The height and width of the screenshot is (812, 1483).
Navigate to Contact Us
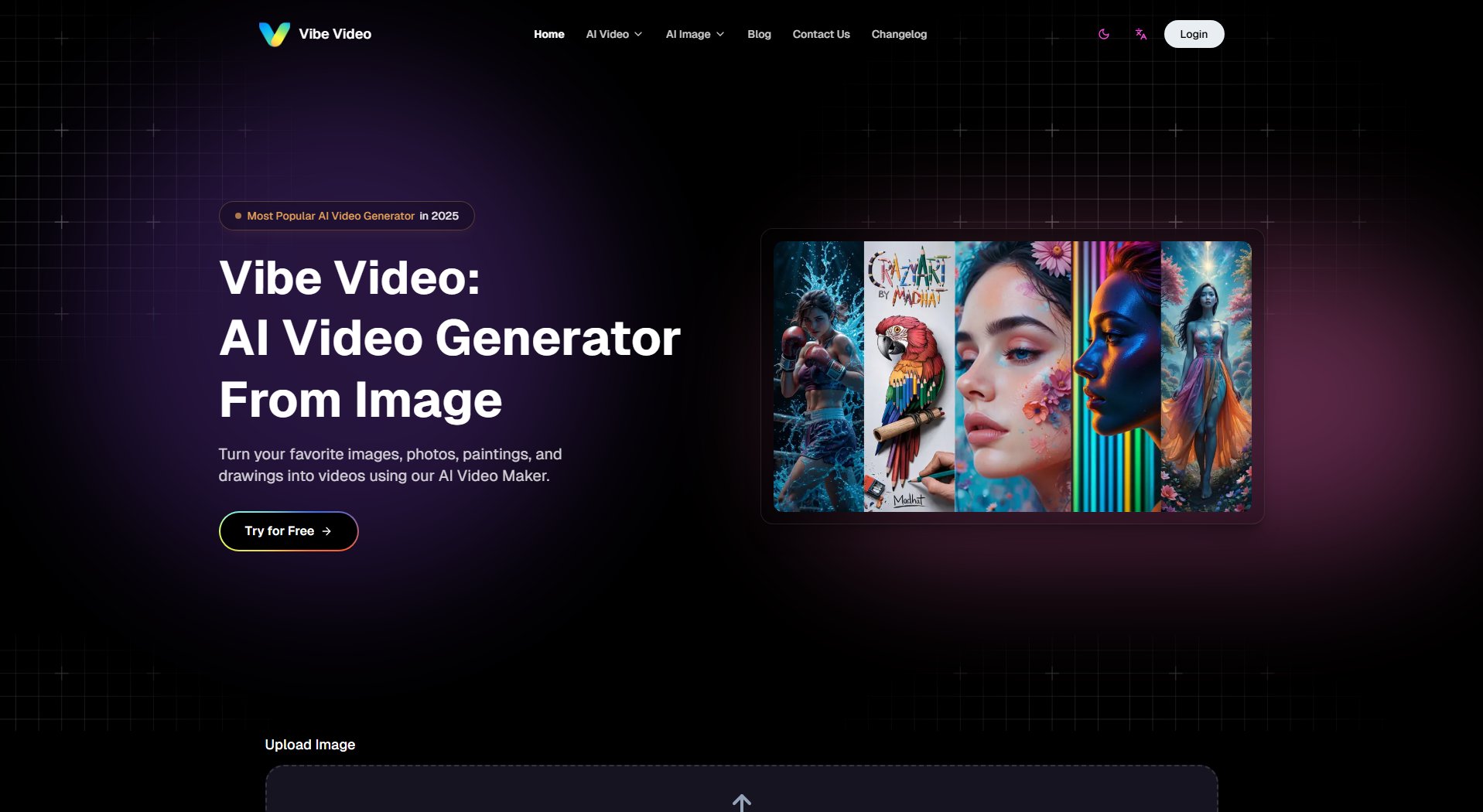[820, 34]
